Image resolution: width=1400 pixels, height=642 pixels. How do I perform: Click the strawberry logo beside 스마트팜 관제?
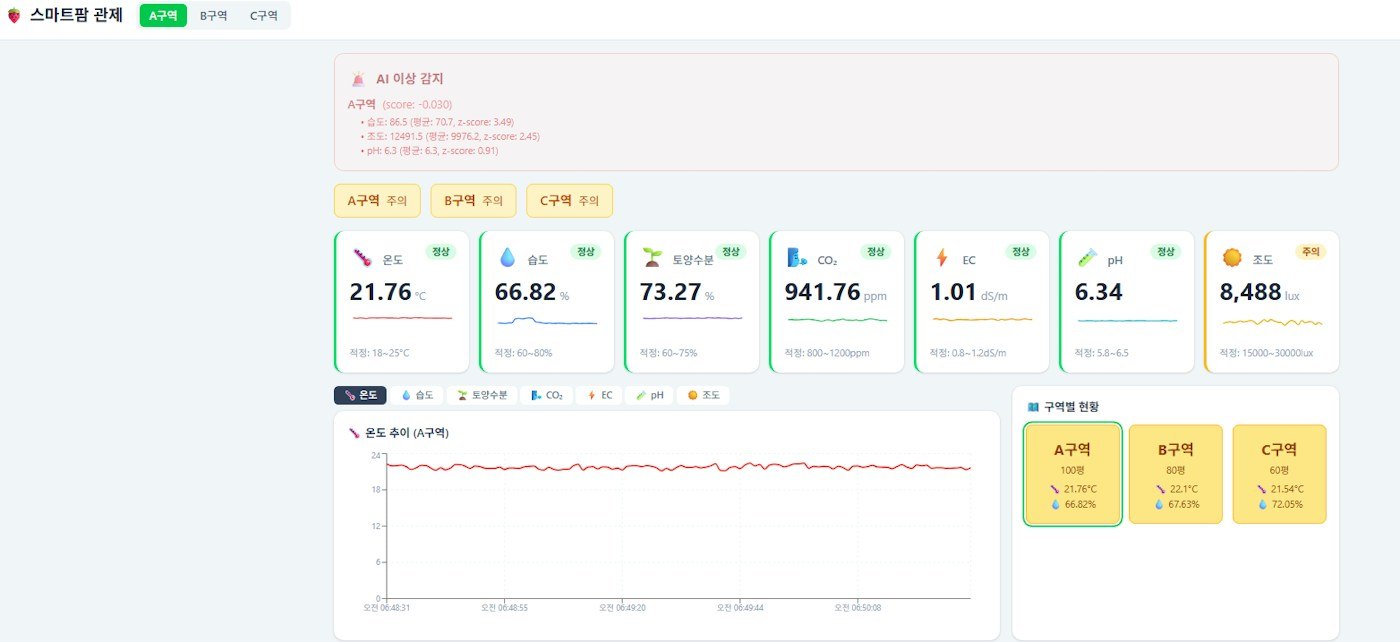(x=13, y=16)
